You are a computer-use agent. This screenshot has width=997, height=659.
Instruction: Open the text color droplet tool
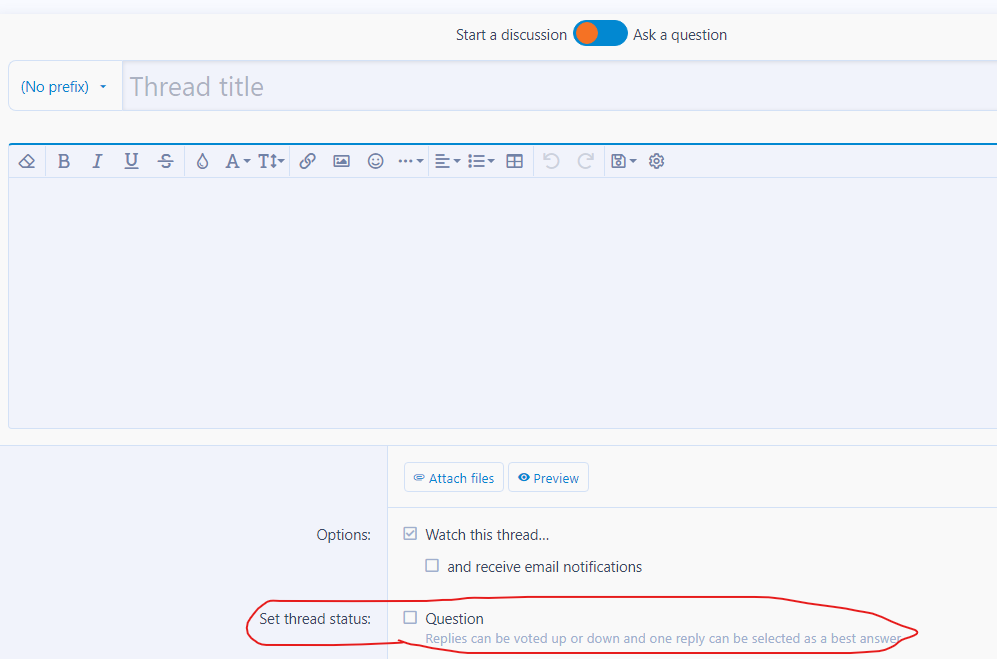point(202,162)
